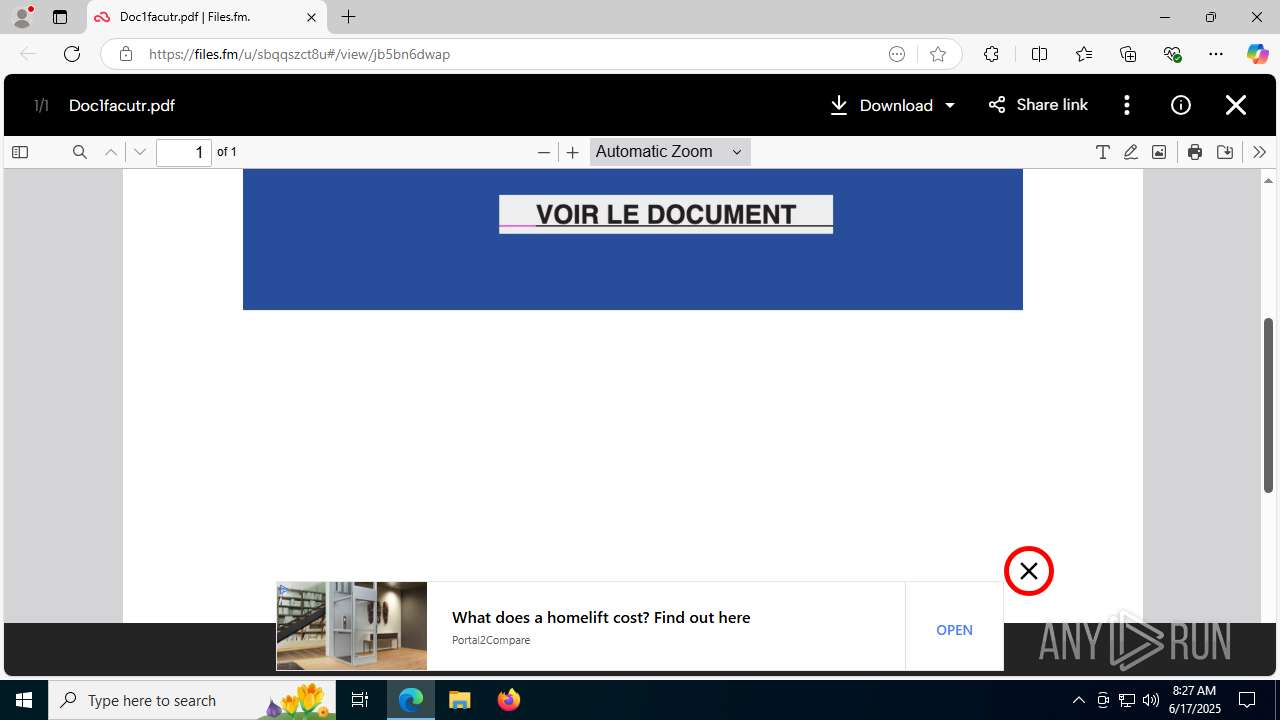
Task: Open the Automatic Zoom dropdown
Action: (x=669, y=152)
